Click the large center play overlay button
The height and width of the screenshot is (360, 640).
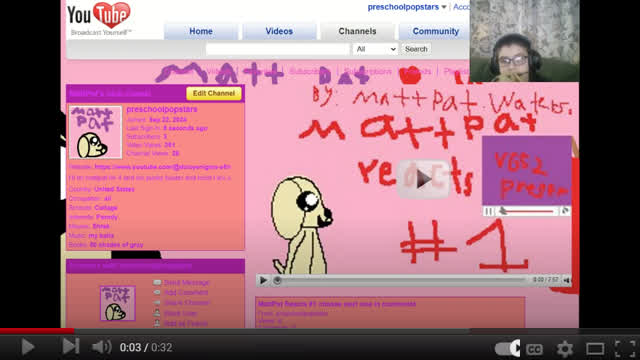pyautogui.click(x=423, y=179)
